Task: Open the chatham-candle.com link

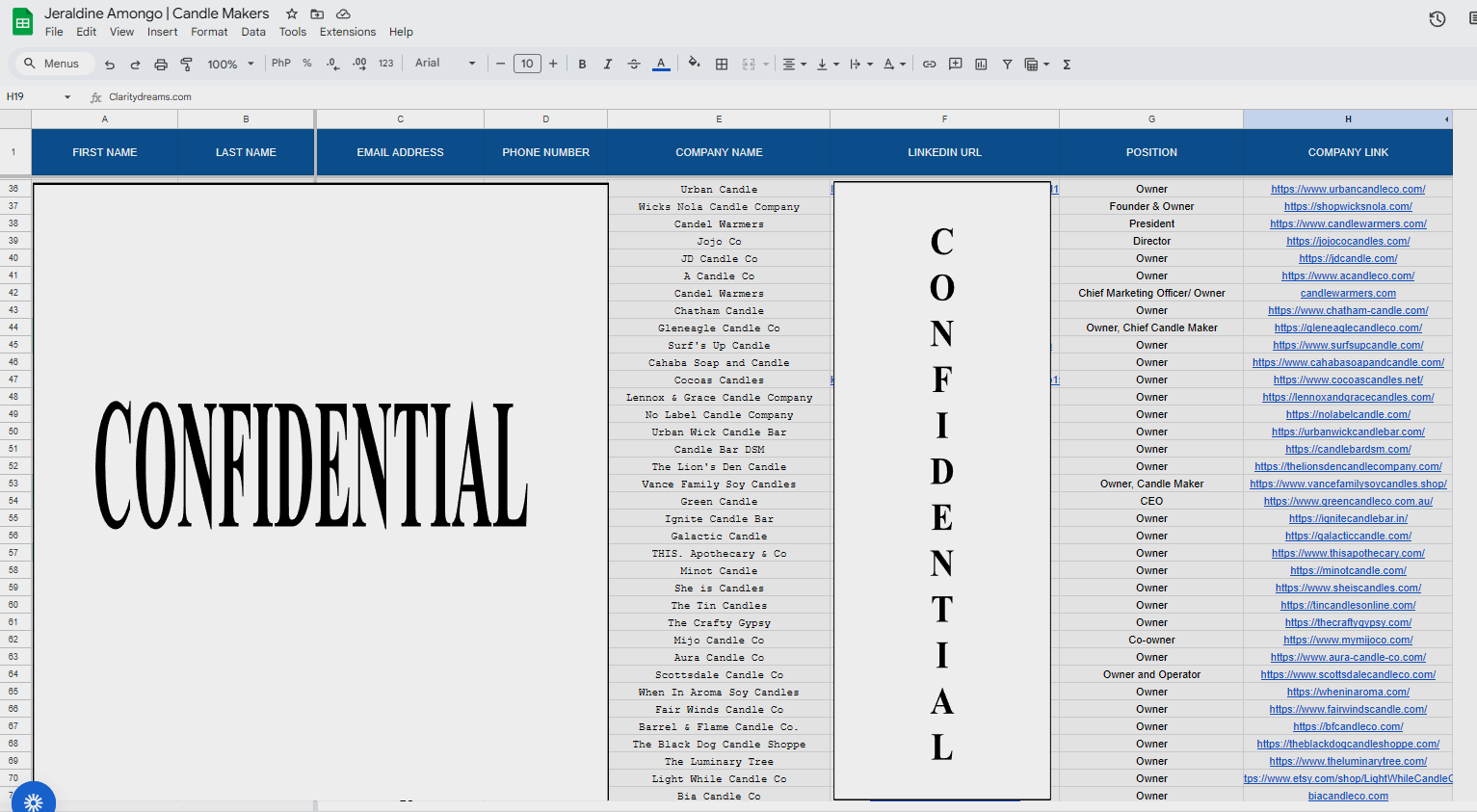Action: coord(1348,311)
